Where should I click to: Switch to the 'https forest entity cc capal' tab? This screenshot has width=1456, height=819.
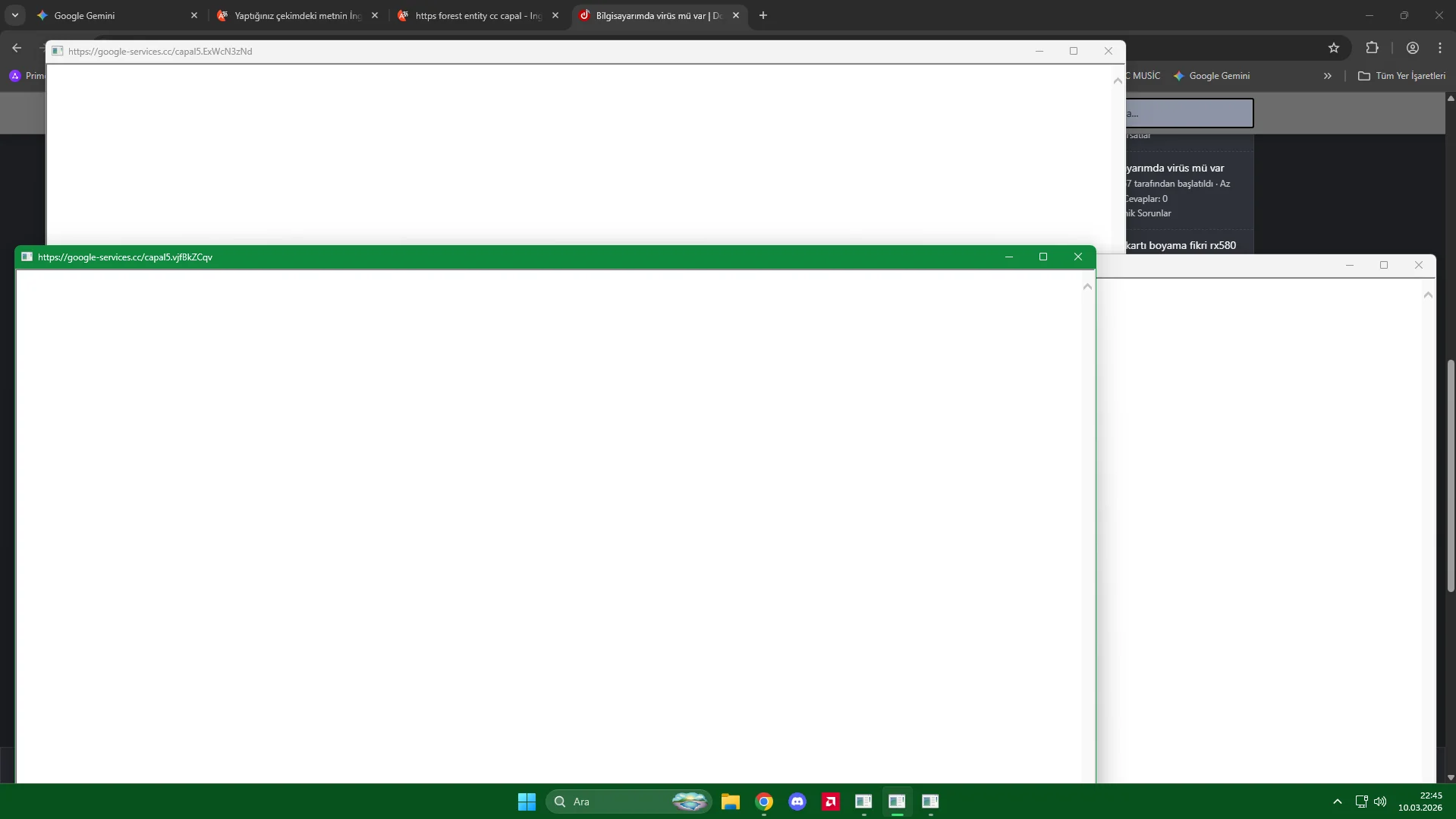pyautogui.click(x=478, y=15)
